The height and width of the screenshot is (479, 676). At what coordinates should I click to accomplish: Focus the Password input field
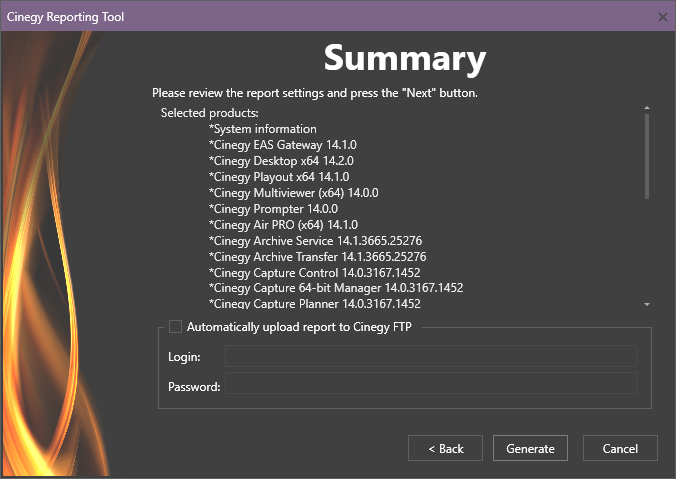[x=431, y=383]
